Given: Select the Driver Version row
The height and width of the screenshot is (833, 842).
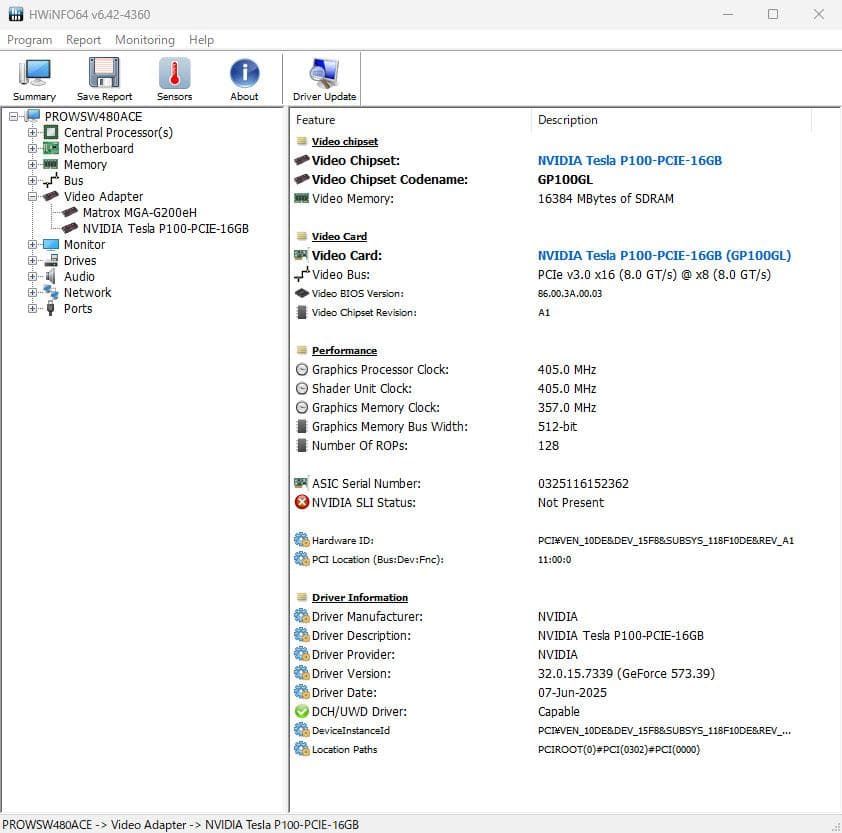Looking at the screenshot, I should coord(351,673).
